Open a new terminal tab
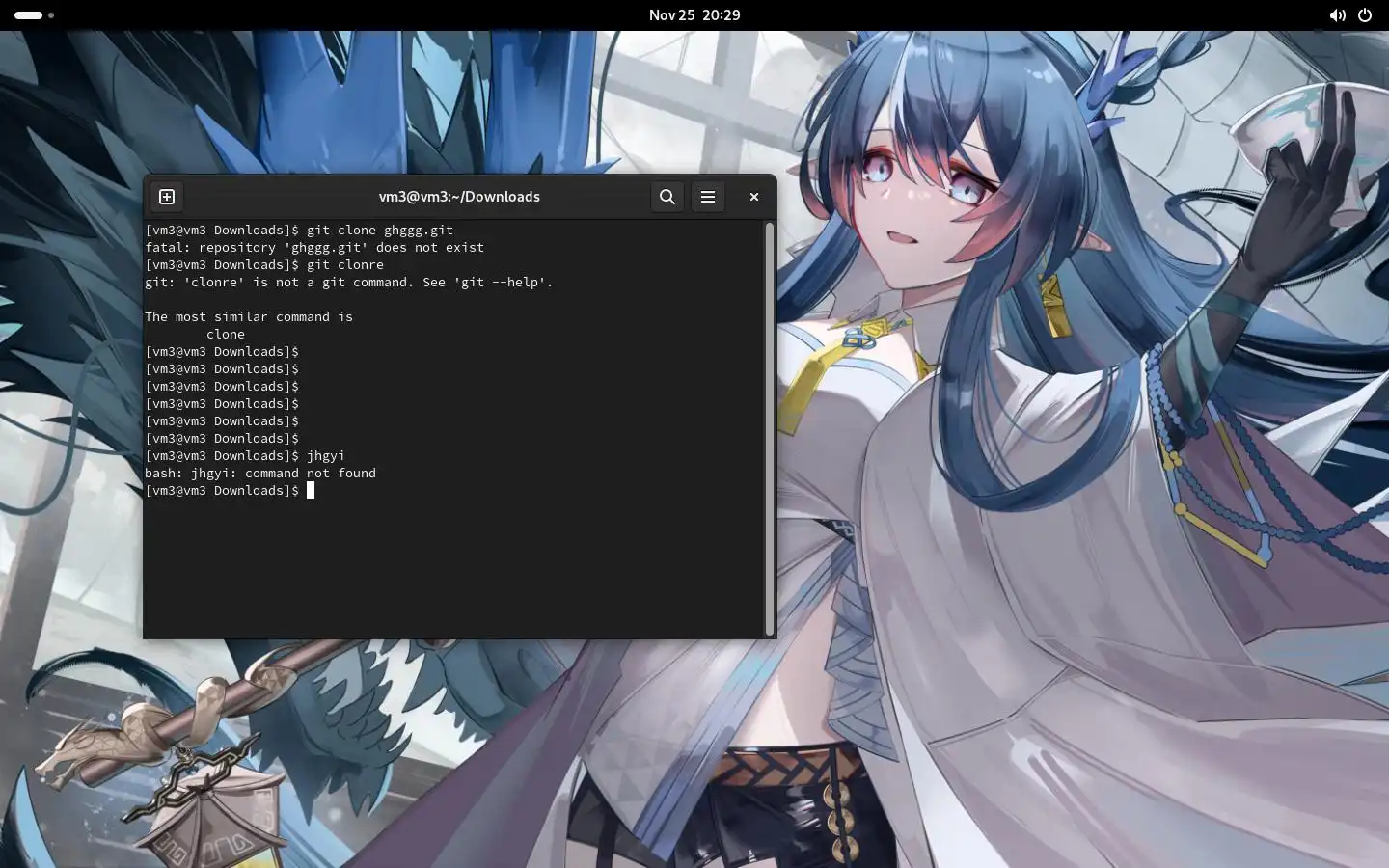The image size is (1389, 868). click(167, 197)
